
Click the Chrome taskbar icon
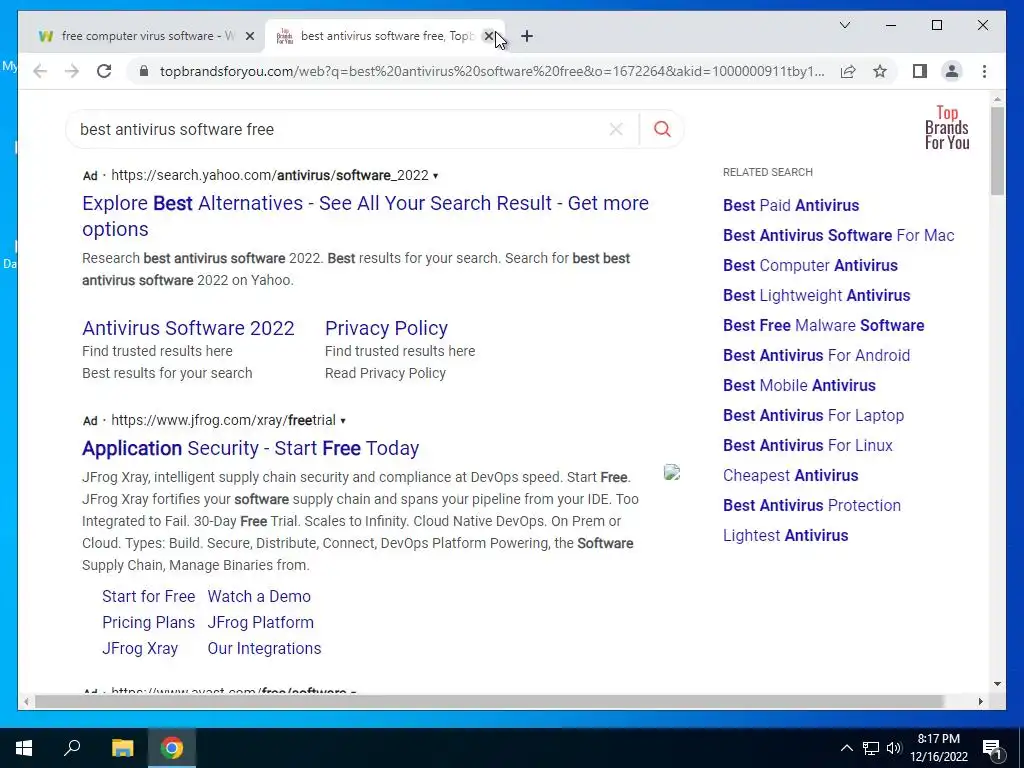[x=172, y=748]
